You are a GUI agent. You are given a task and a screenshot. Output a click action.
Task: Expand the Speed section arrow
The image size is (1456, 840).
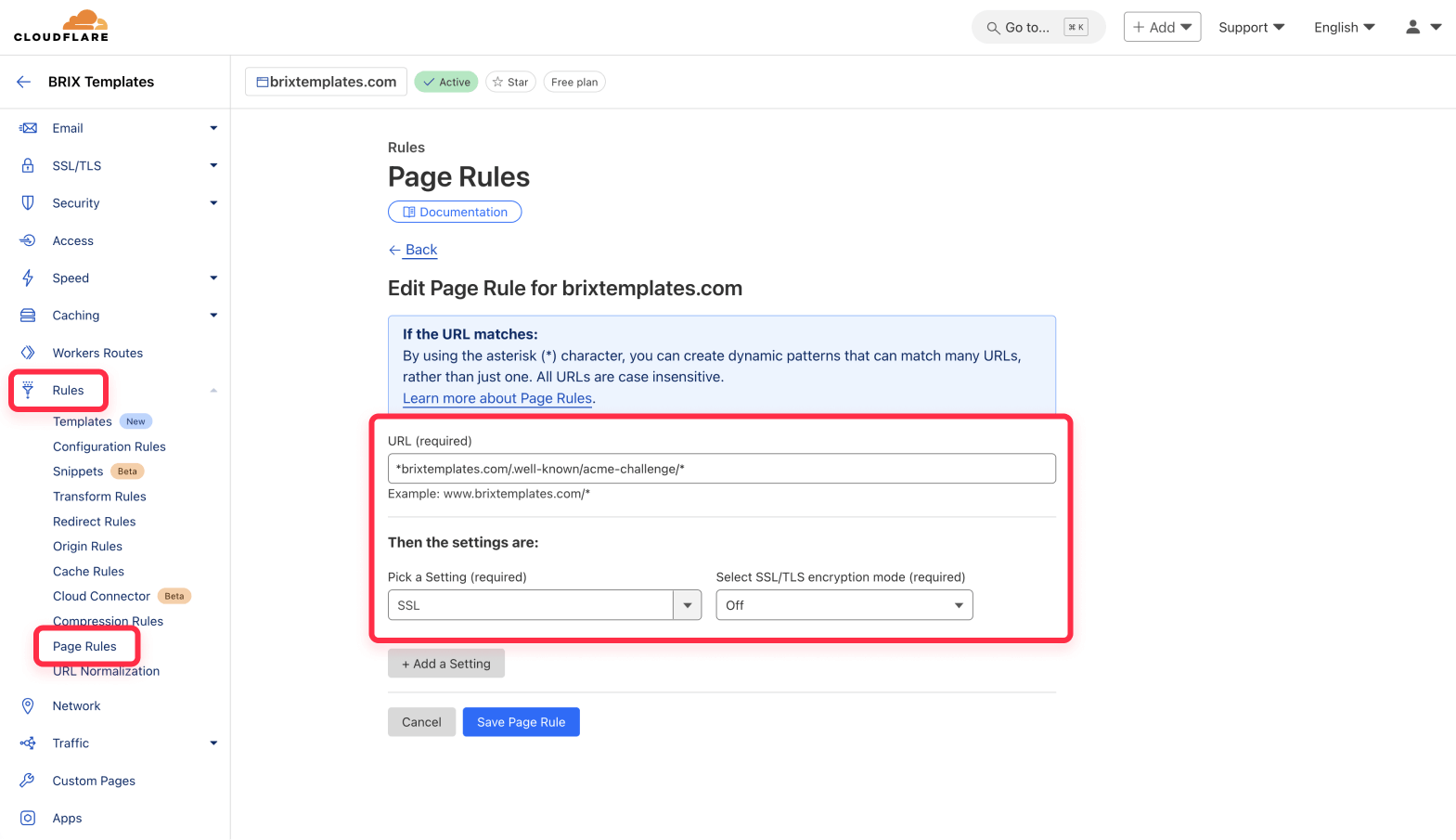click(213, 278)
